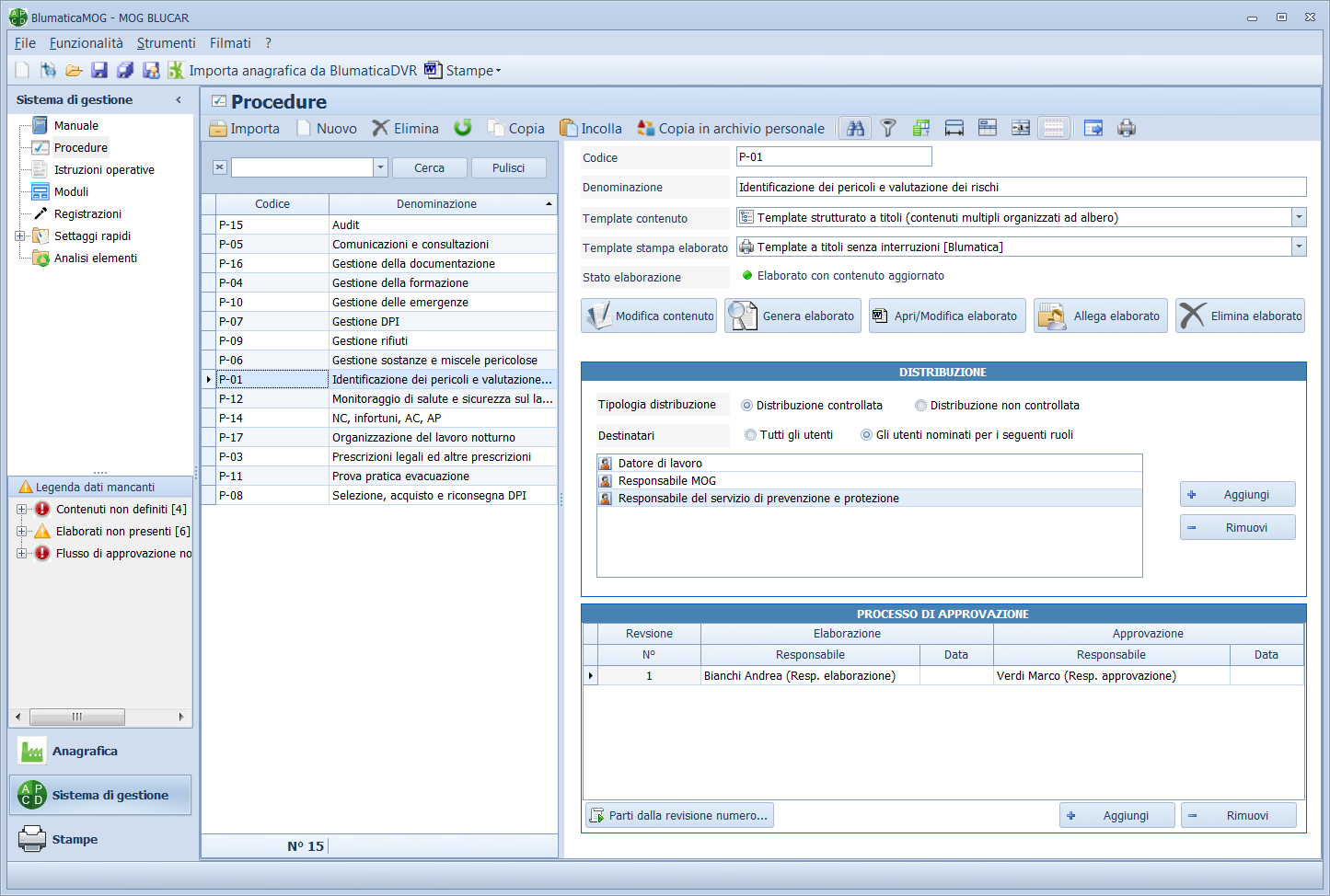Click Elimina with the X icon
This screenshot has width=1330, height=896.
pyautogui.click(x=406, y=129)
